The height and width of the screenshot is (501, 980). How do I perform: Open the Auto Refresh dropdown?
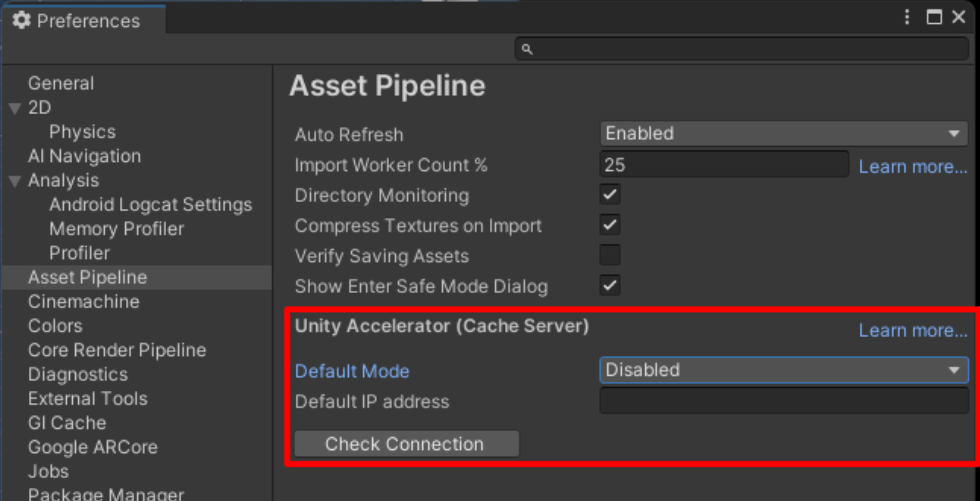coord(784,133)
